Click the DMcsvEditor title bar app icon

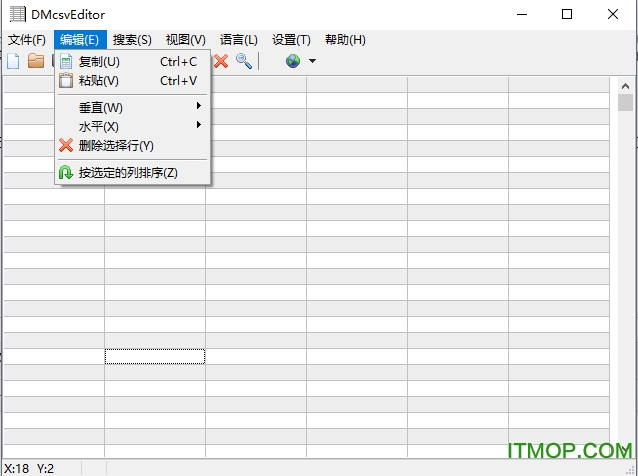(17, 15)
